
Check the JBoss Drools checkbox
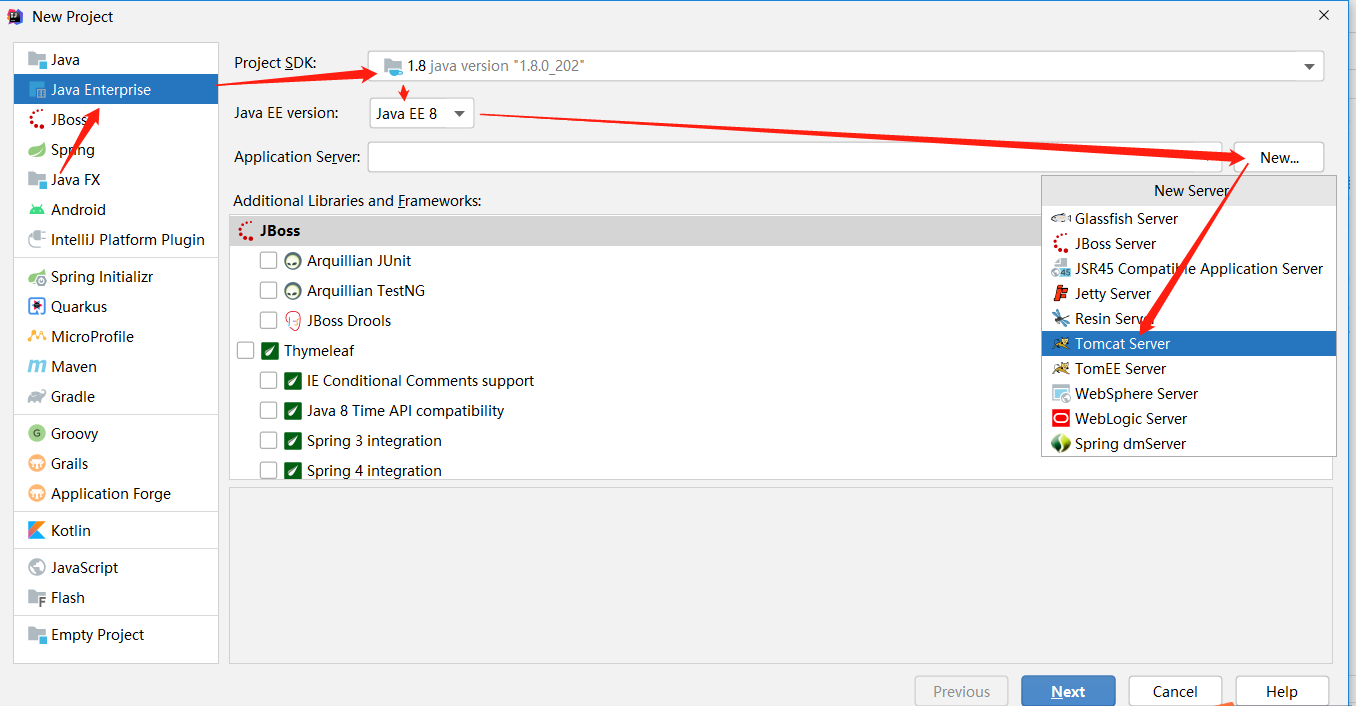point(268,321)
